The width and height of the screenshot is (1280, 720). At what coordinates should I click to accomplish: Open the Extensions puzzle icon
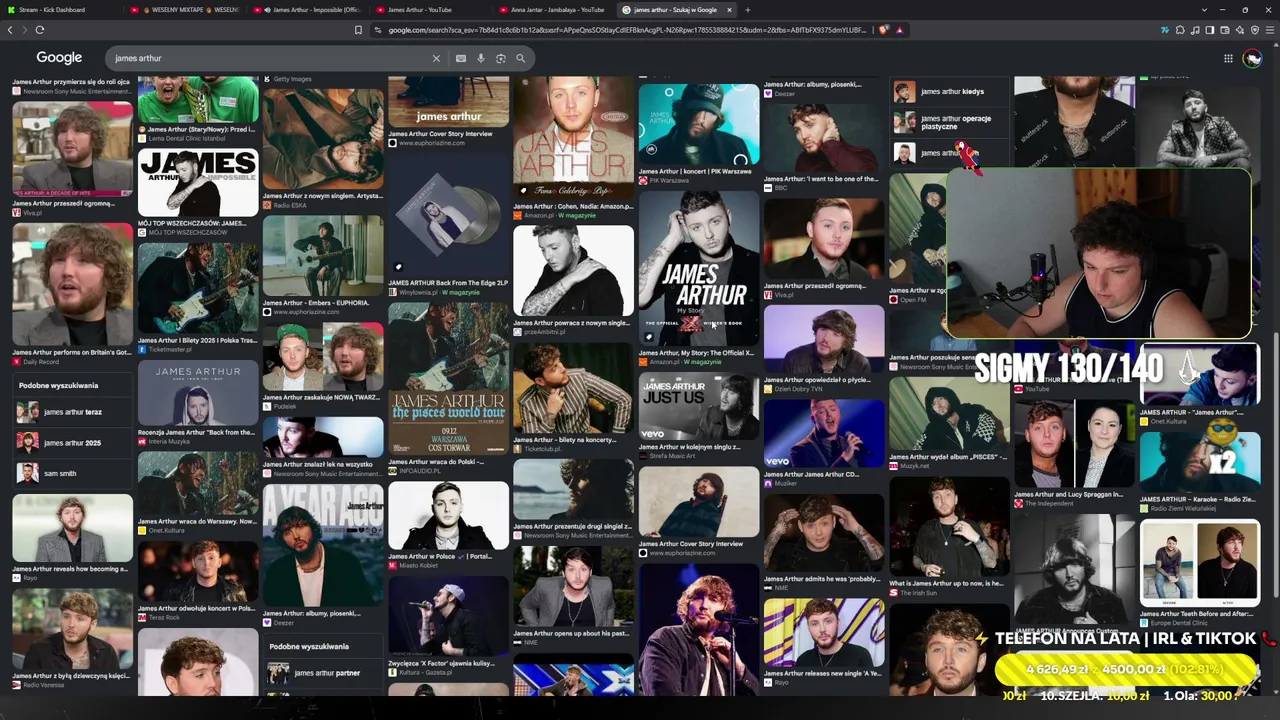point(1180,30)
